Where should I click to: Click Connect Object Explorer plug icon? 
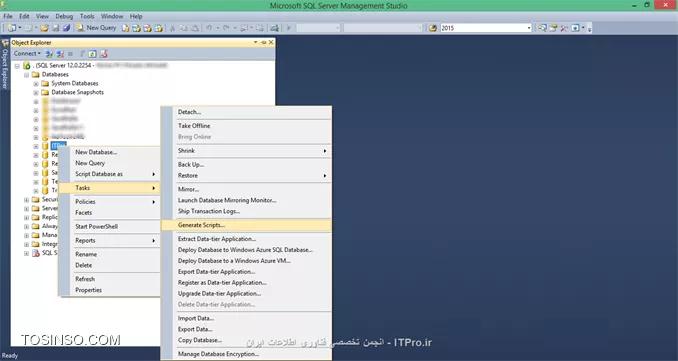(x=49, y=54)
